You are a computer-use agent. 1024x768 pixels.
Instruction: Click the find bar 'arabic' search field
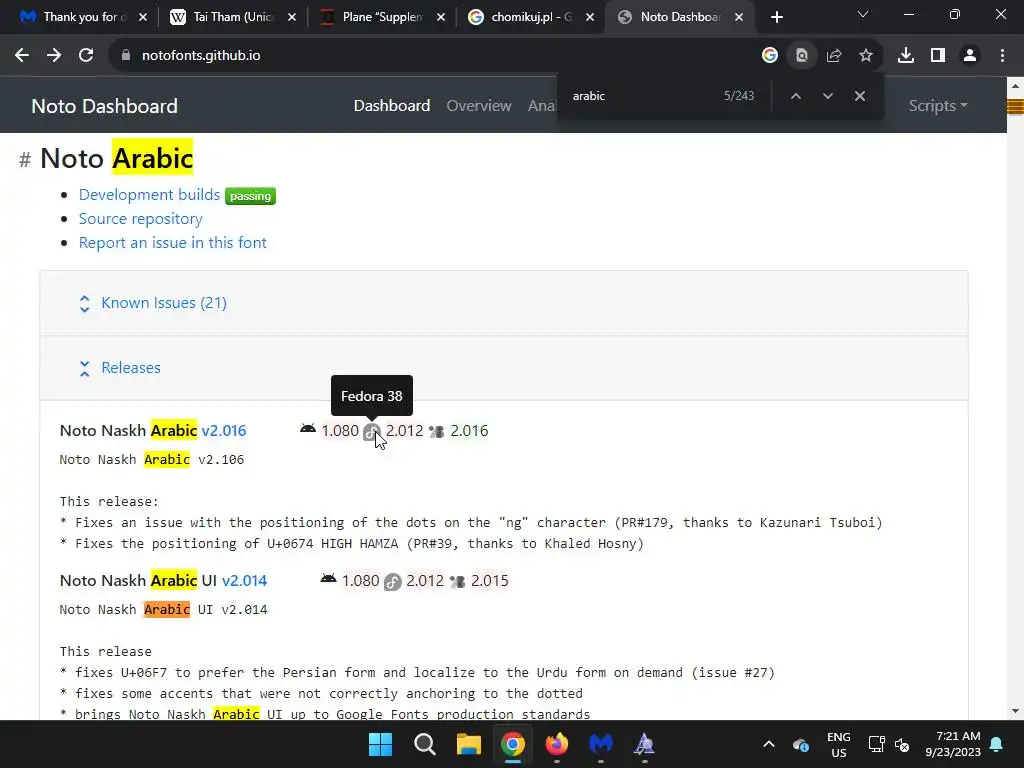[640, 96]
